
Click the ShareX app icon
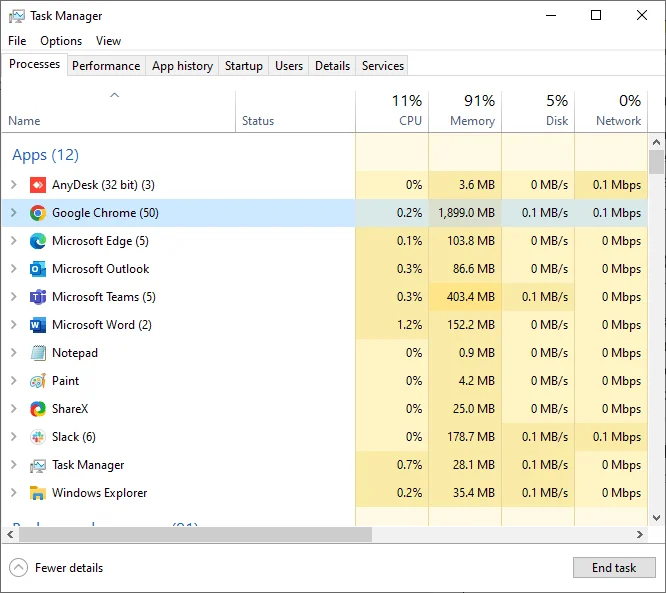coord(38,409)
